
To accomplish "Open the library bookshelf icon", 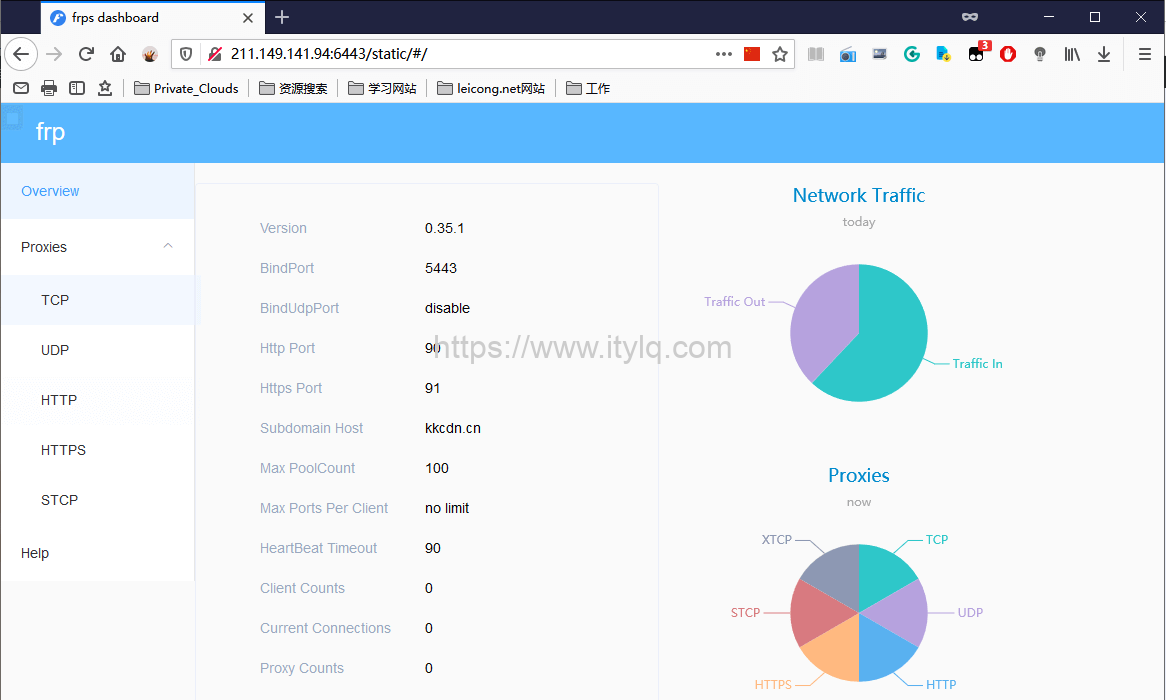I will tap(1072, 54).
